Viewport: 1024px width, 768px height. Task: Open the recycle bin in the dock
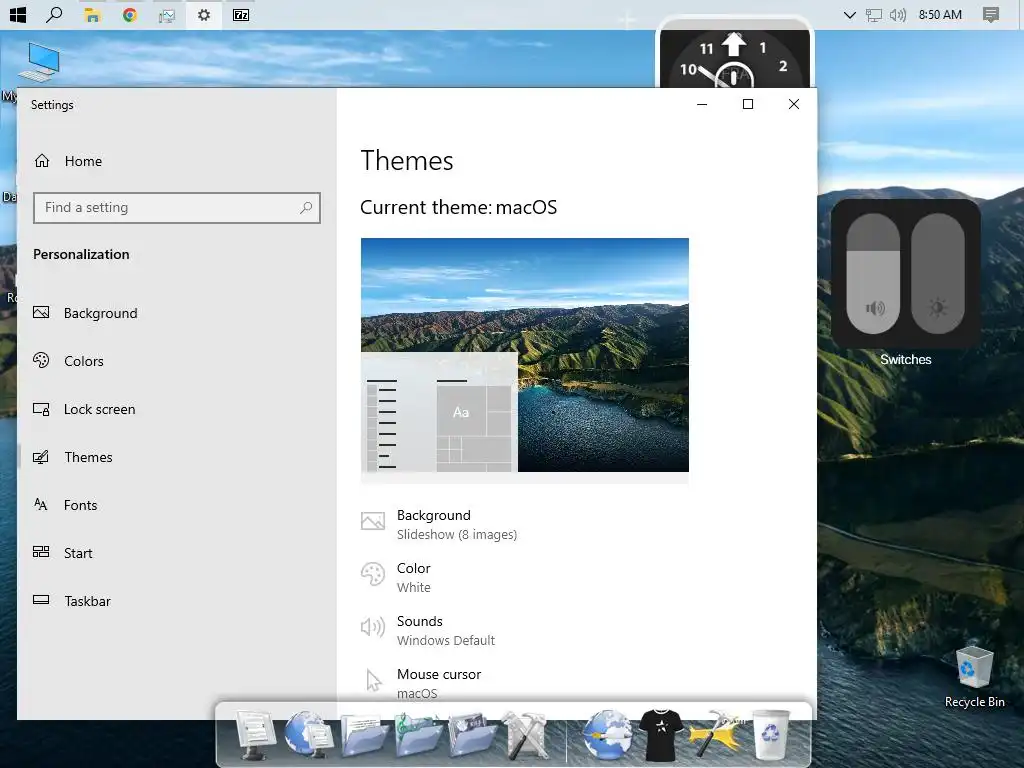(771, 735)
